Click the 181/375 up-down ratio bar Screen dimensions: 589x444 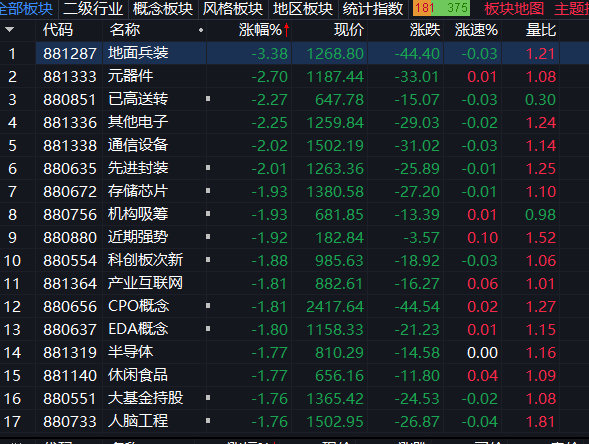click(441, 8)
